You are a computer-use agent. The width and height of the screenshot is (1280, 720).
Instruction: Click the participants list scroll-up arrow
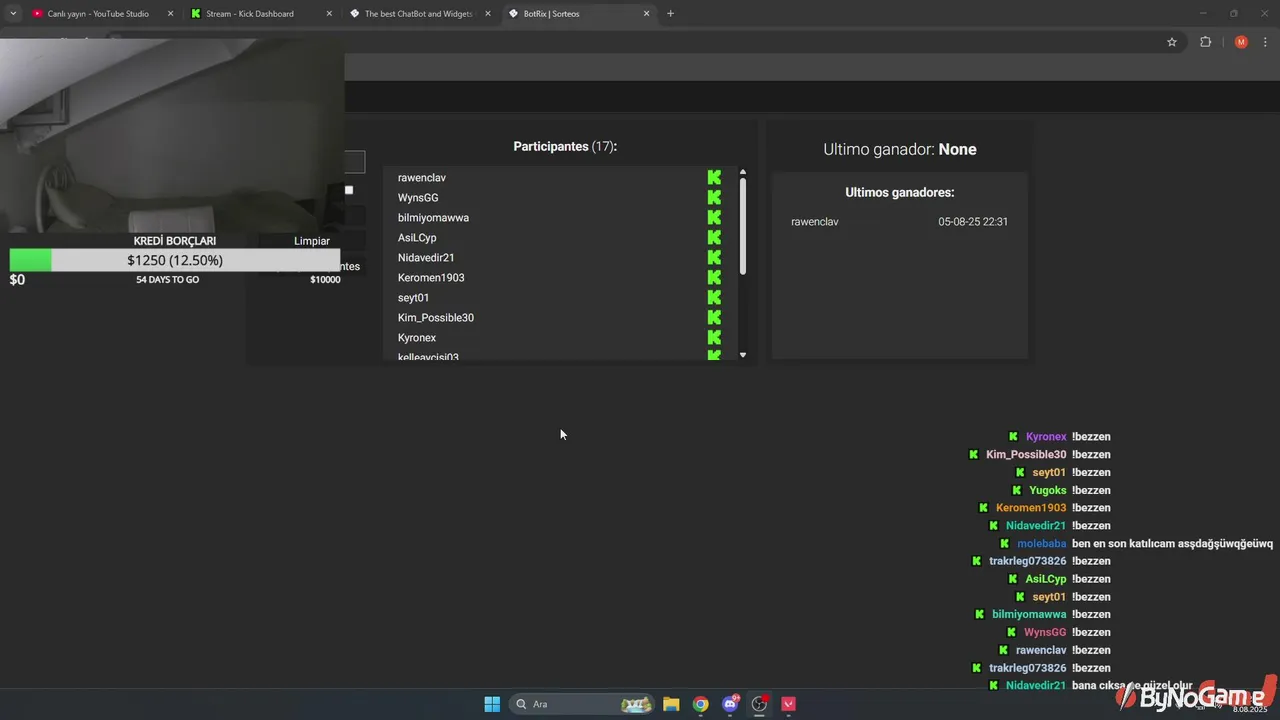point(742,172)
